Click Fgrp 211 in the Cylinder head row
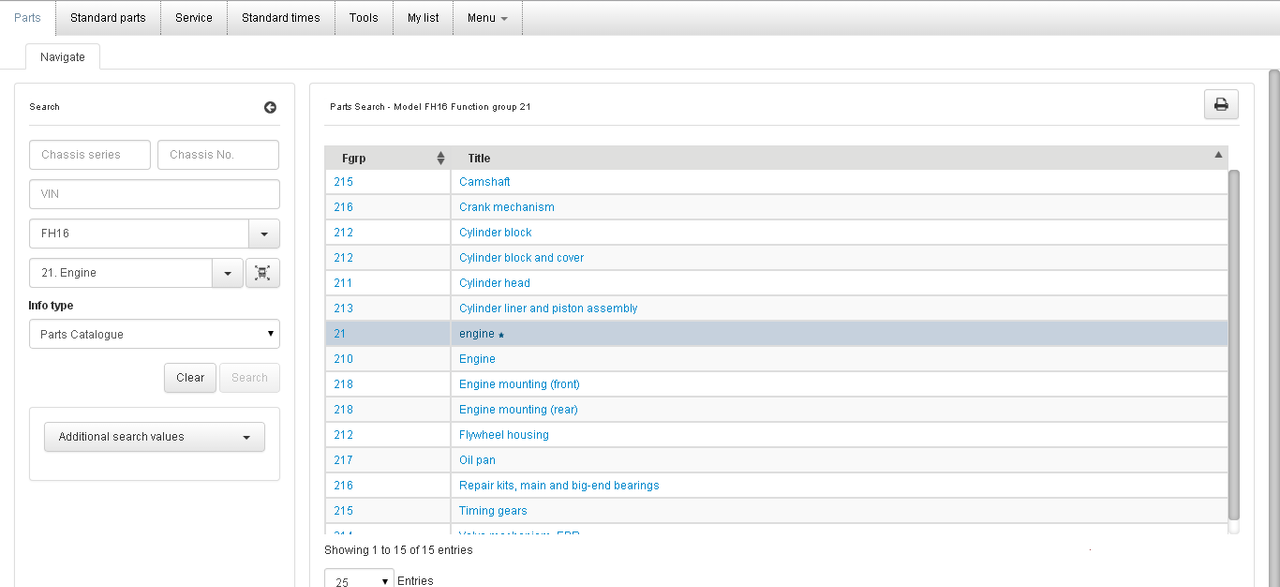The image size is (1280, 587). 343,283
